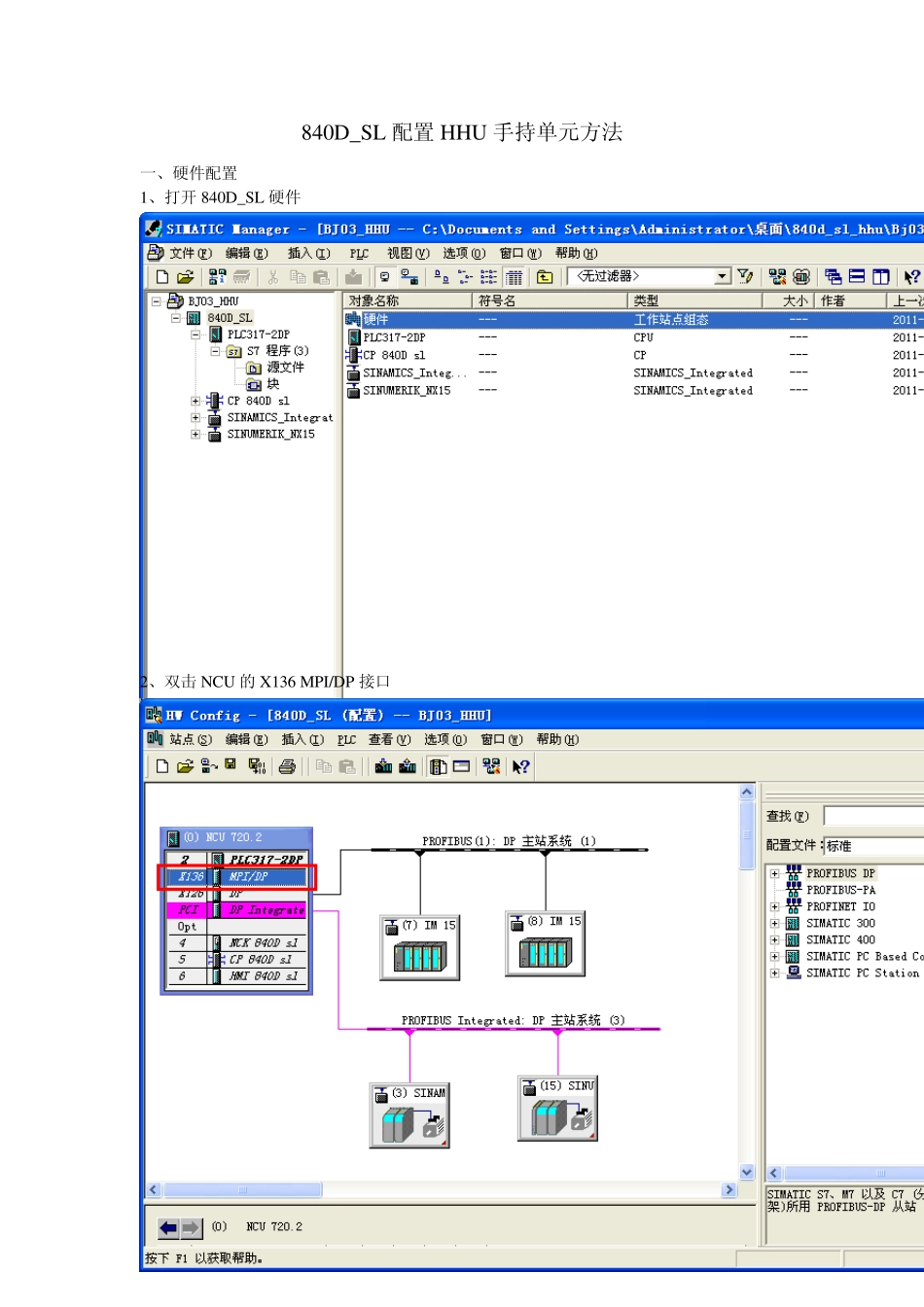This screenshot has height=1307, width=924.
Task: Click the back navigation arrow below station view
Action: coord(168,1228)
